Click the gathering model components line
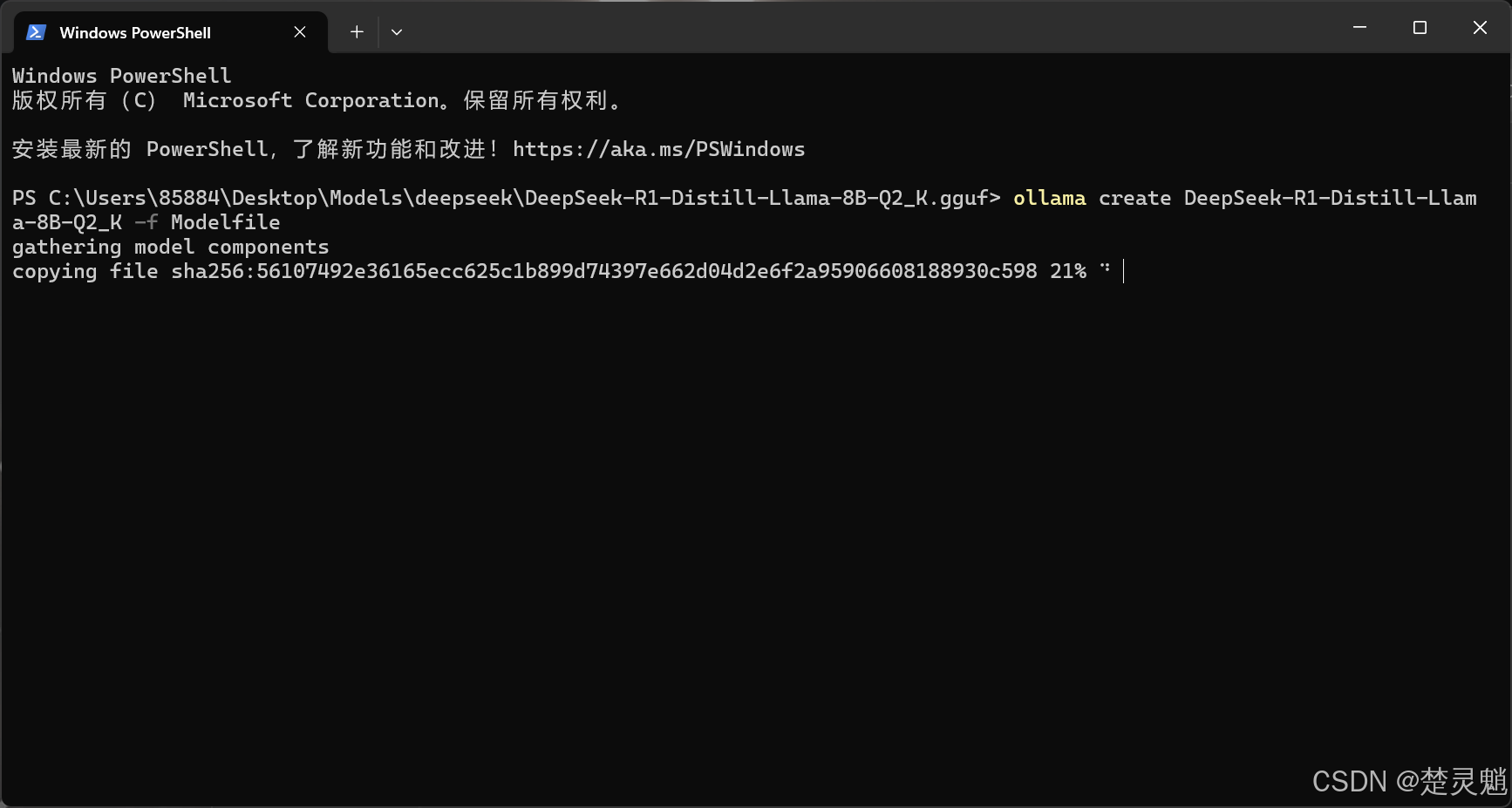The image size is (1512, 808). (x=171, y=247)
